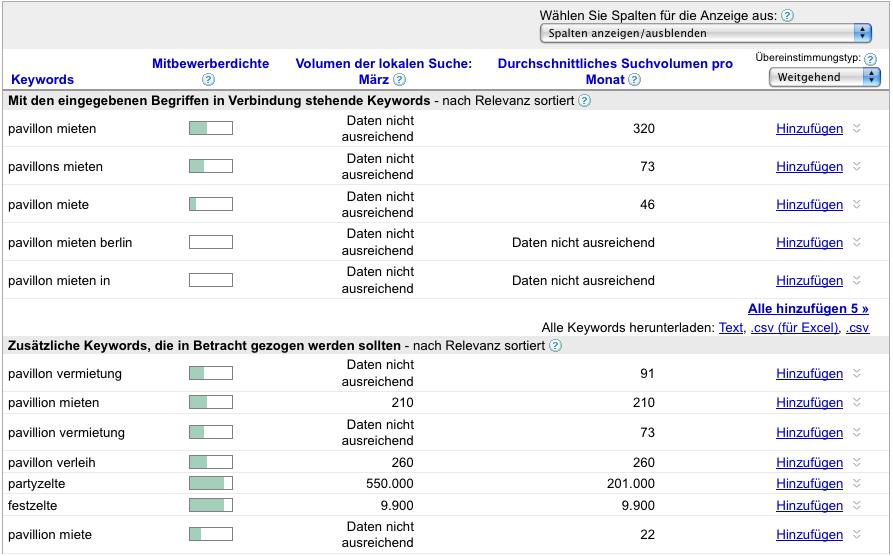Expand chevron menu for pavillons mieten row
The image size is (893, 556).
(x=857, y=166)
